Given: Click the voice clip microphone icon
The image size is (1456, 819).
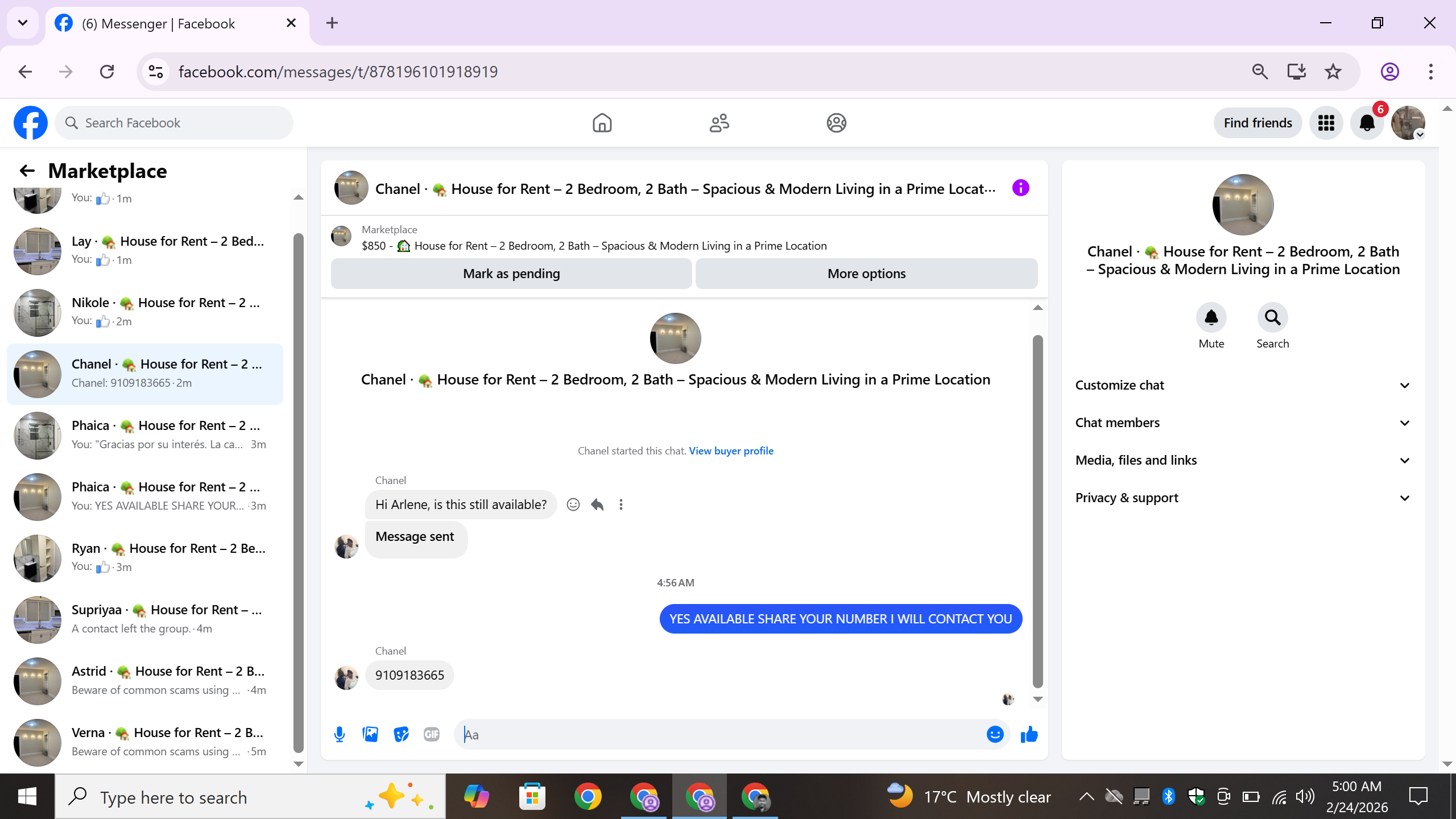Looking at the screenshot, I should tap(340, 734).
